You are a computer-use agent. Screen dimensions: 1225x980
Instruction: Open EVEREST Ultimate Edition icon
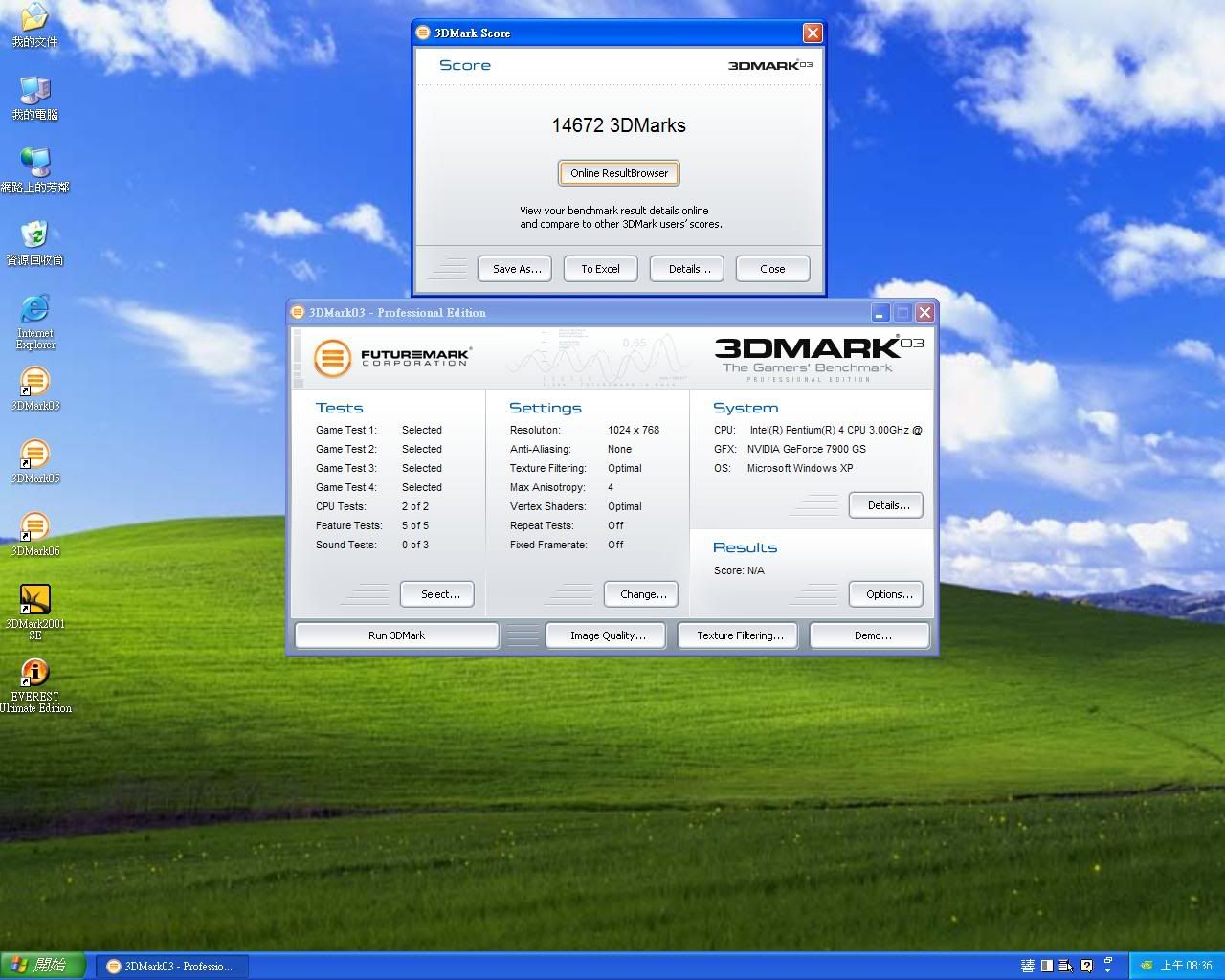click(34, 674)
